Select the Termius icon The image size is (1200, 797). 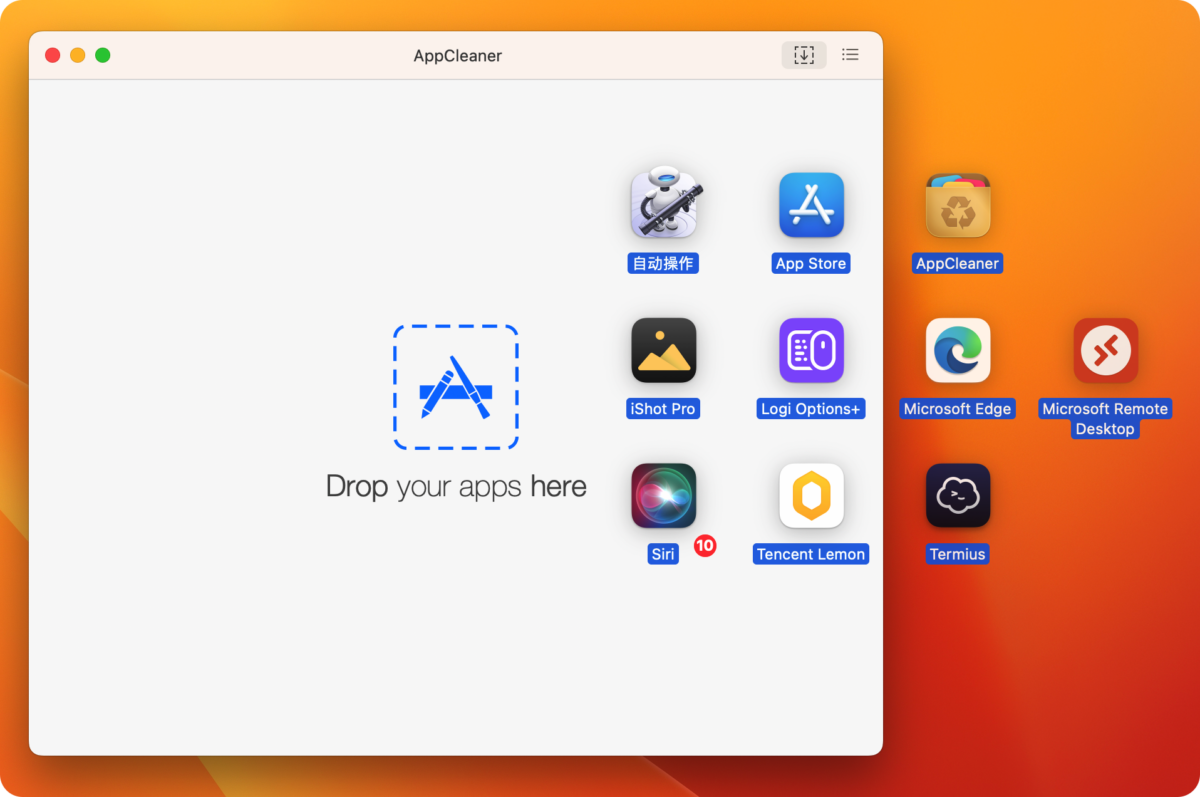[958, 495]
